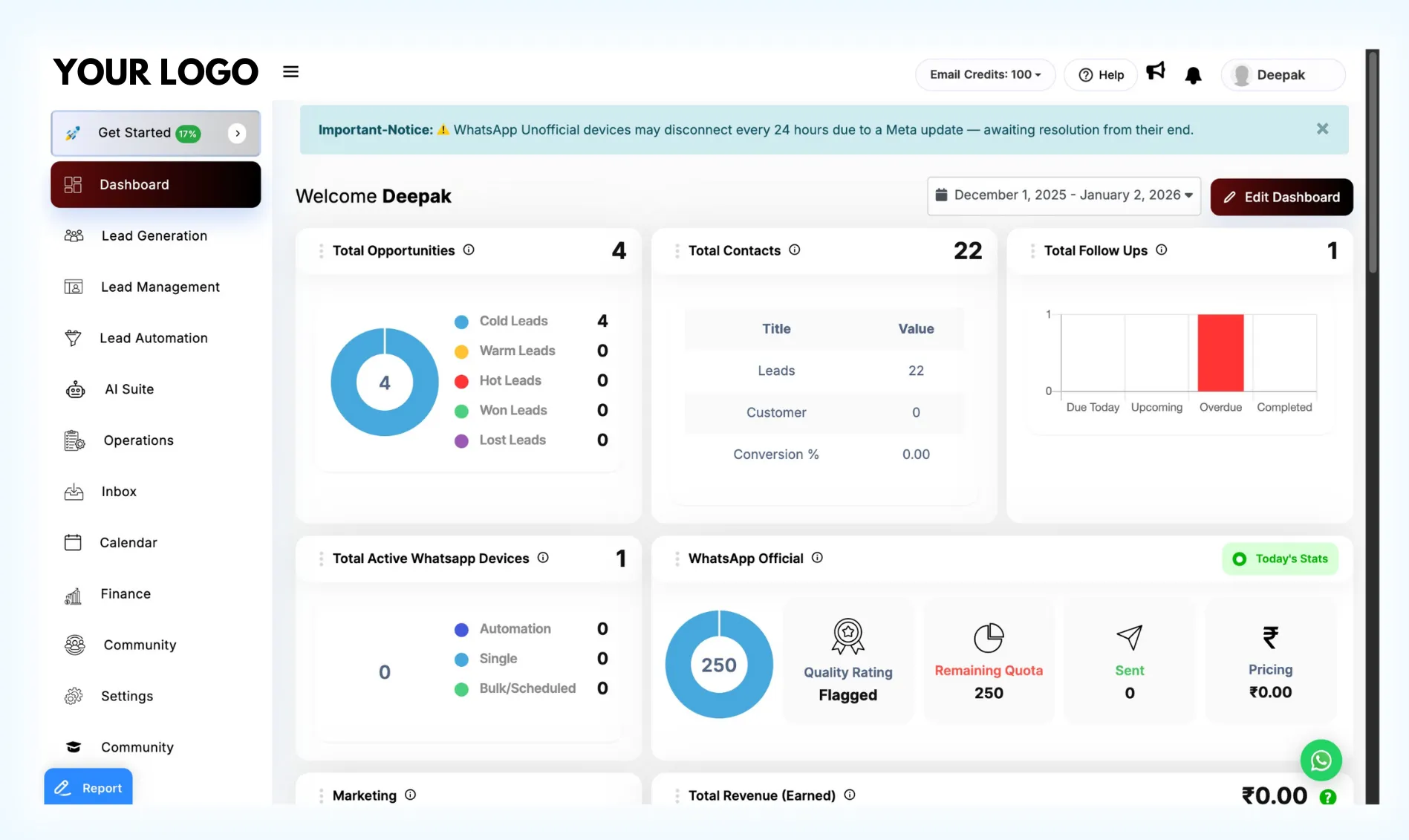Open the Email Credits dropdown
Image resolution: width=1409 pixels, height=840 pixels.
click(x=985, y=75)
